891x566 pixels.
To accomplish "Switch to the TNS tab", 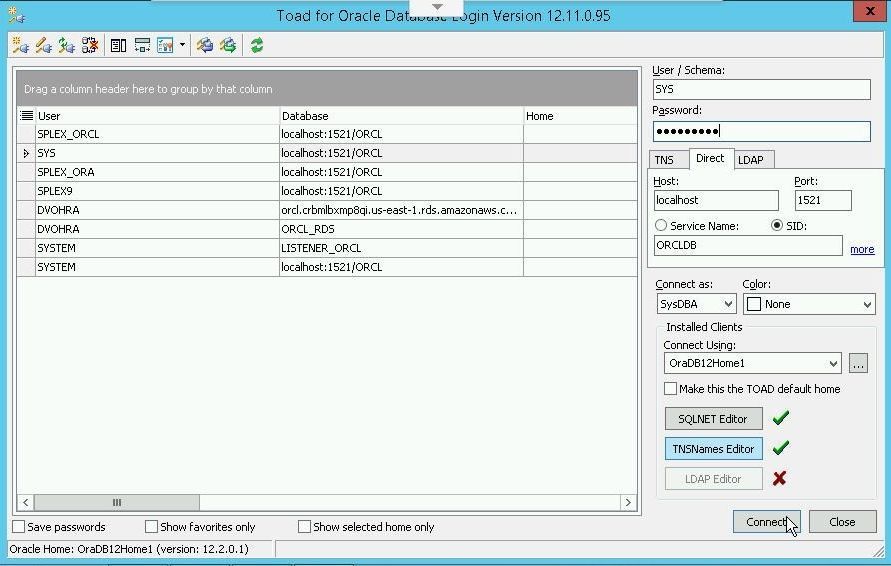I will click(x=664, y=160).
